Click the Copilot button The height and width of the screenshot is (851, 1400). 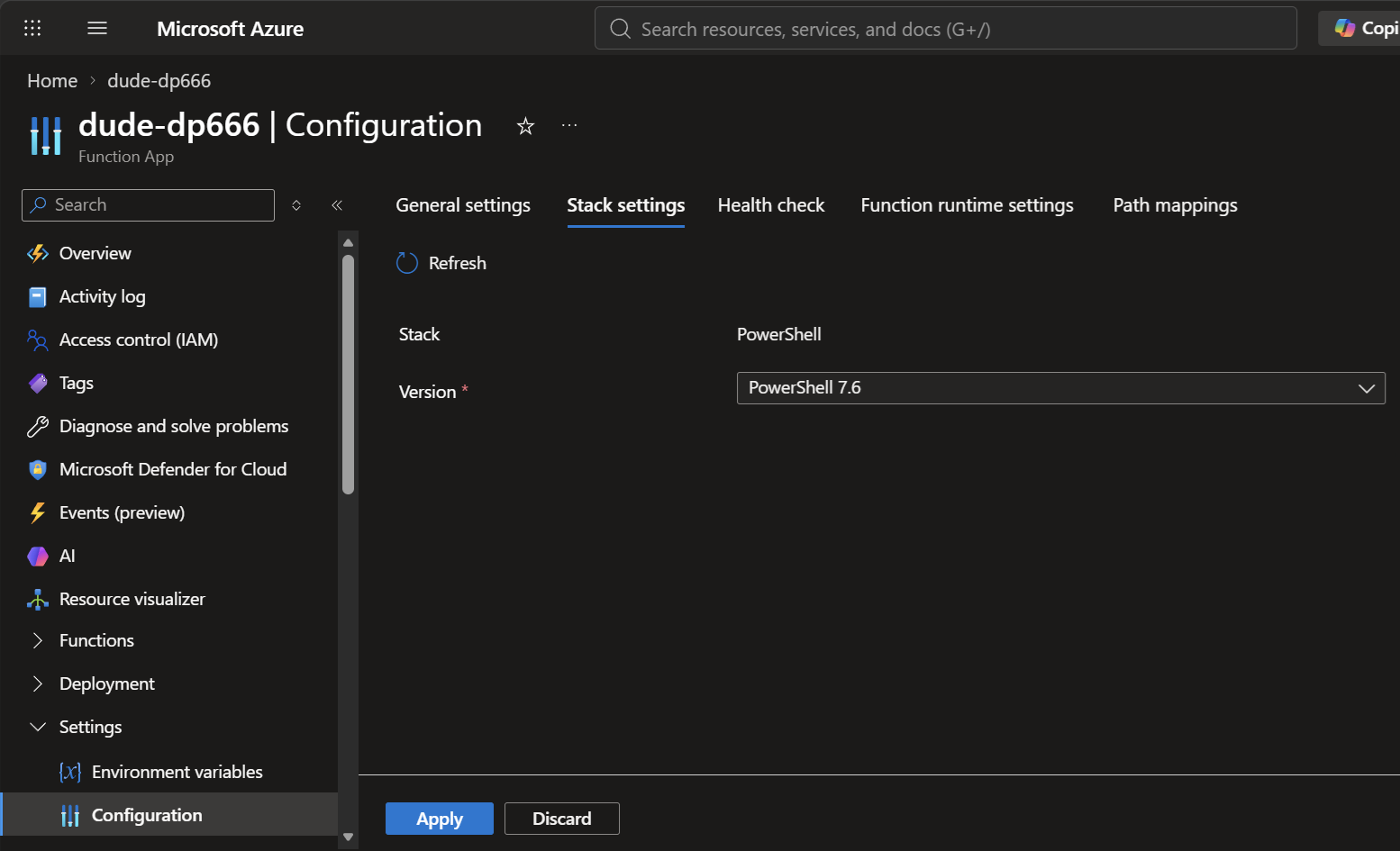1360,28
